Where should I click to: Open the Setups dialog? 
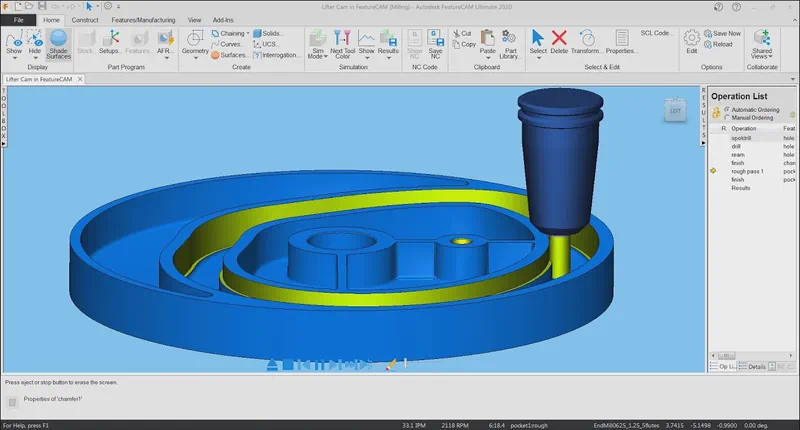[109, 42]
